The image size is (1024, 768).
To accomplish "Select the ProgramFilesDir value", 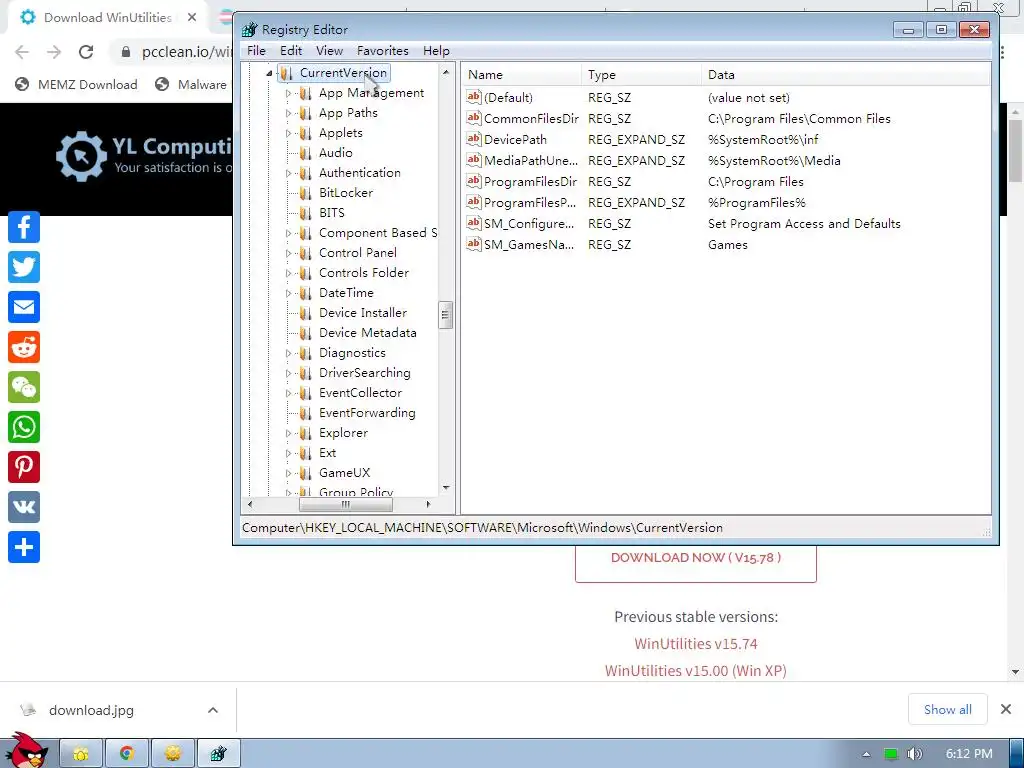I will 530,182.
